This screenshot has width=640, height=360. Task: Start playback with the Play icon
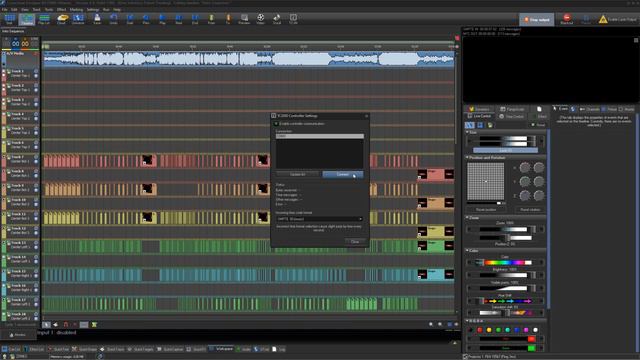[x=162, y=19]
